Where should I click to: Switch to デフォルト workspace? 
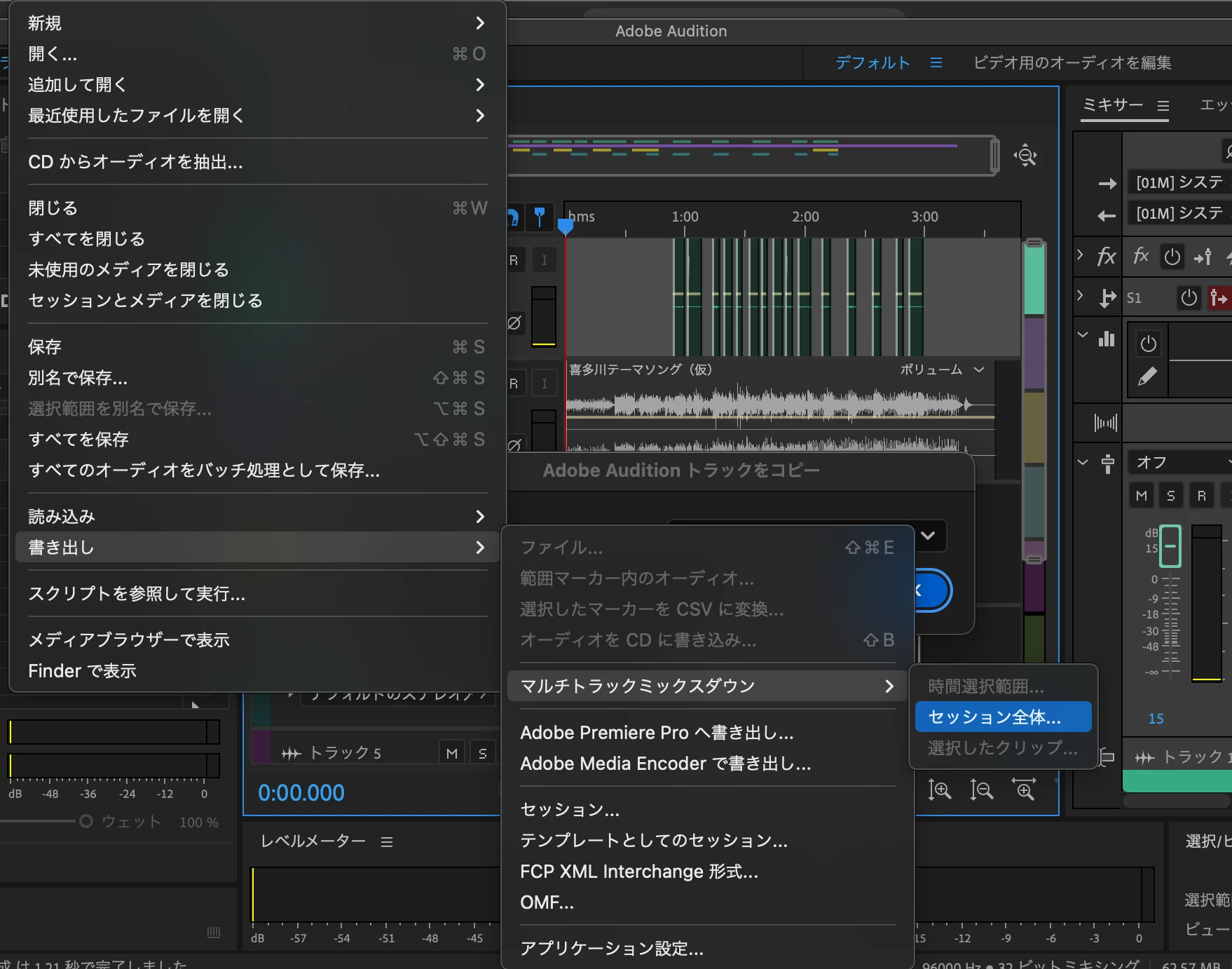click(872, 63)
